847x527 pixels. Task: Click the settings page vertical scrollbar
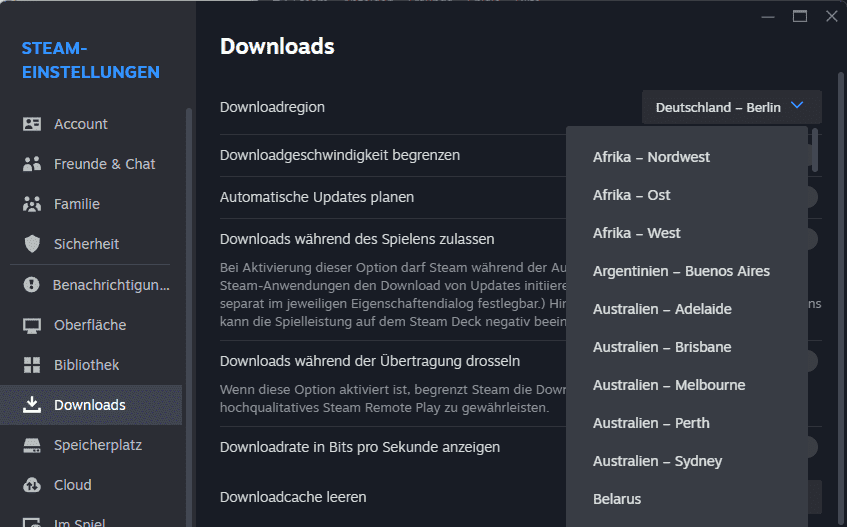point(841,300)
